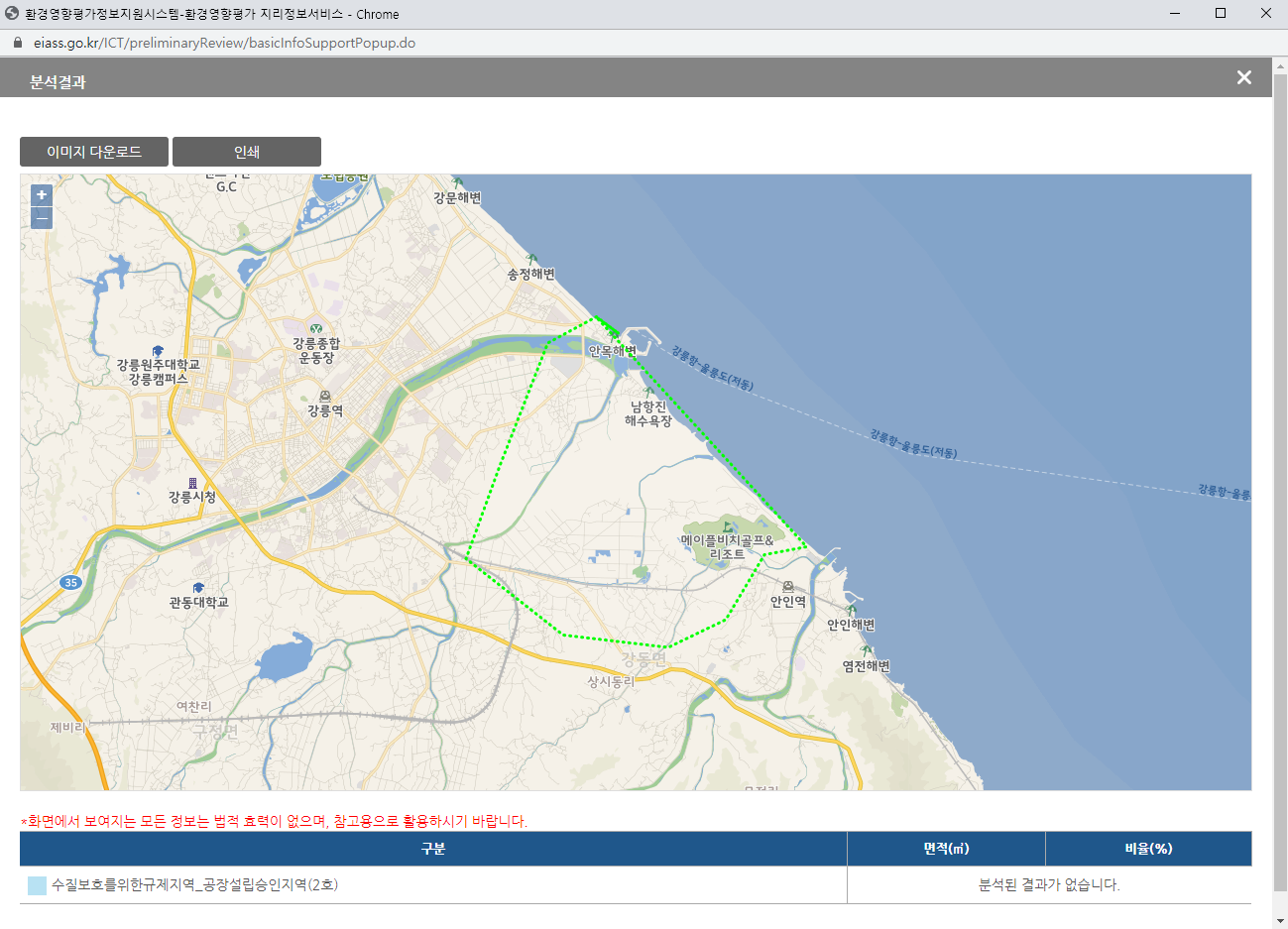Image resolution: width=1288 pixels, height=929 pixels.
Task: Zoom out of the map with minus button
Action: [42, 218]
